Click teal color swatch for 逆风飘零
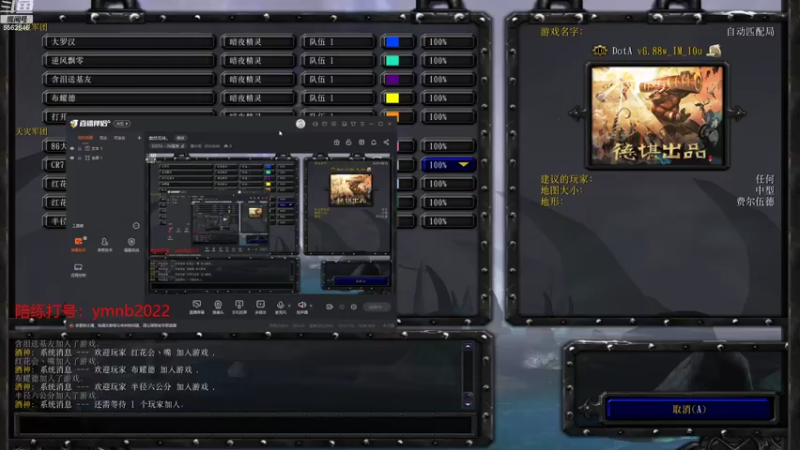This screenshot has height=450, width=800. 393,61
